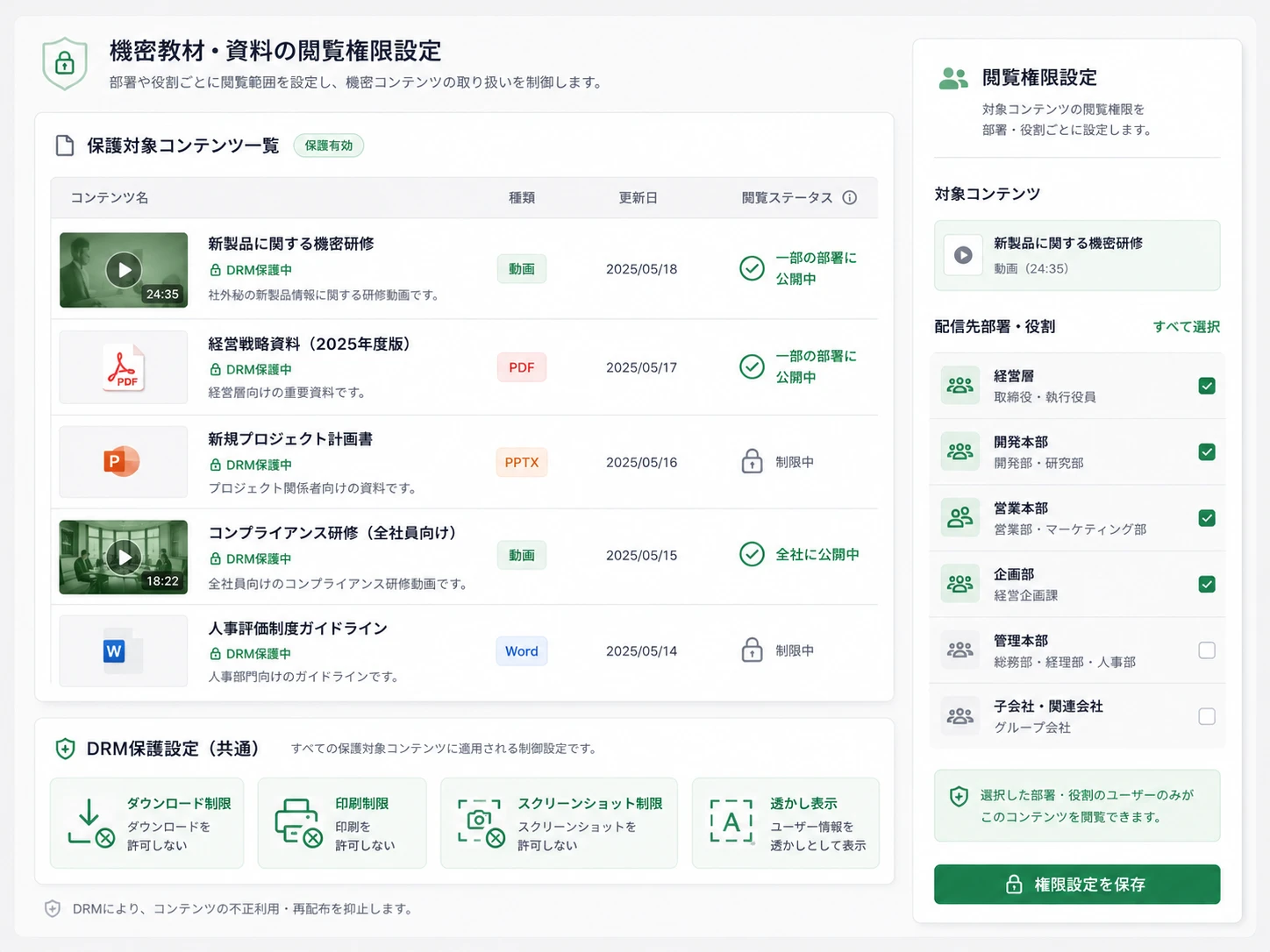
Task: Select title 新規プロジェクト計画書
Action: [x=290, y=439]
